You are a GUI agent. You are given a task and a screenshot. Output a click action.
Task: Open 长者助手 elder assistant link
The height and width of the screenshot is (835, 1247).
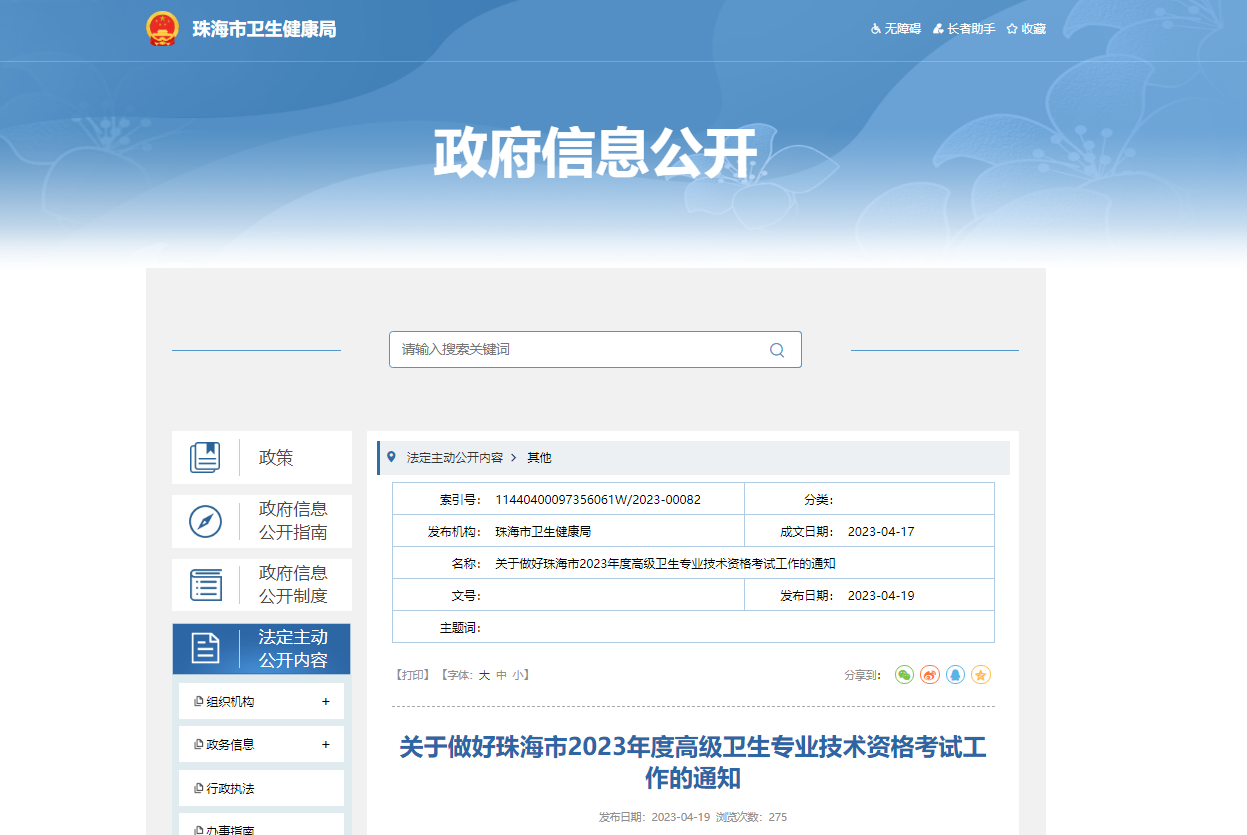[964, 29]
